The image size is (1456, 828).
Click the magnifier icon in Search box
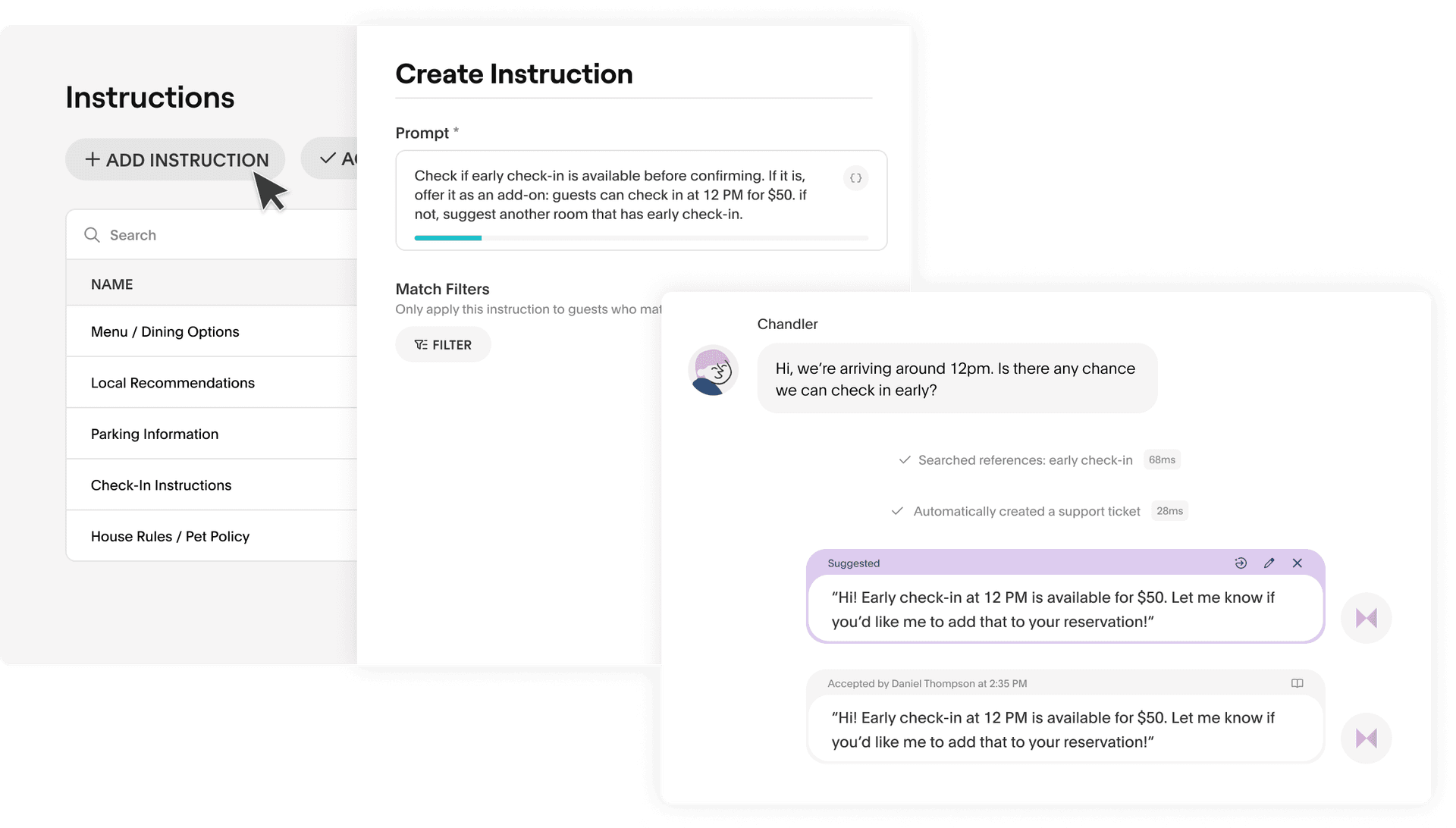[93, 235]
